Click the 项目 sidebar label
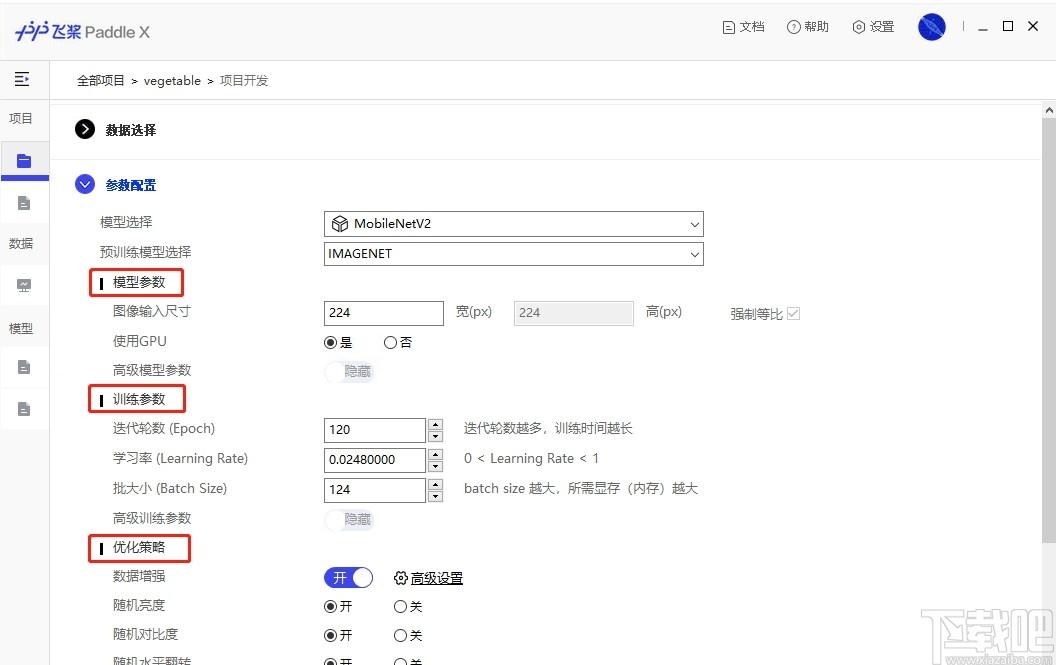This screenshot has width=1056, height=665. 20,119
